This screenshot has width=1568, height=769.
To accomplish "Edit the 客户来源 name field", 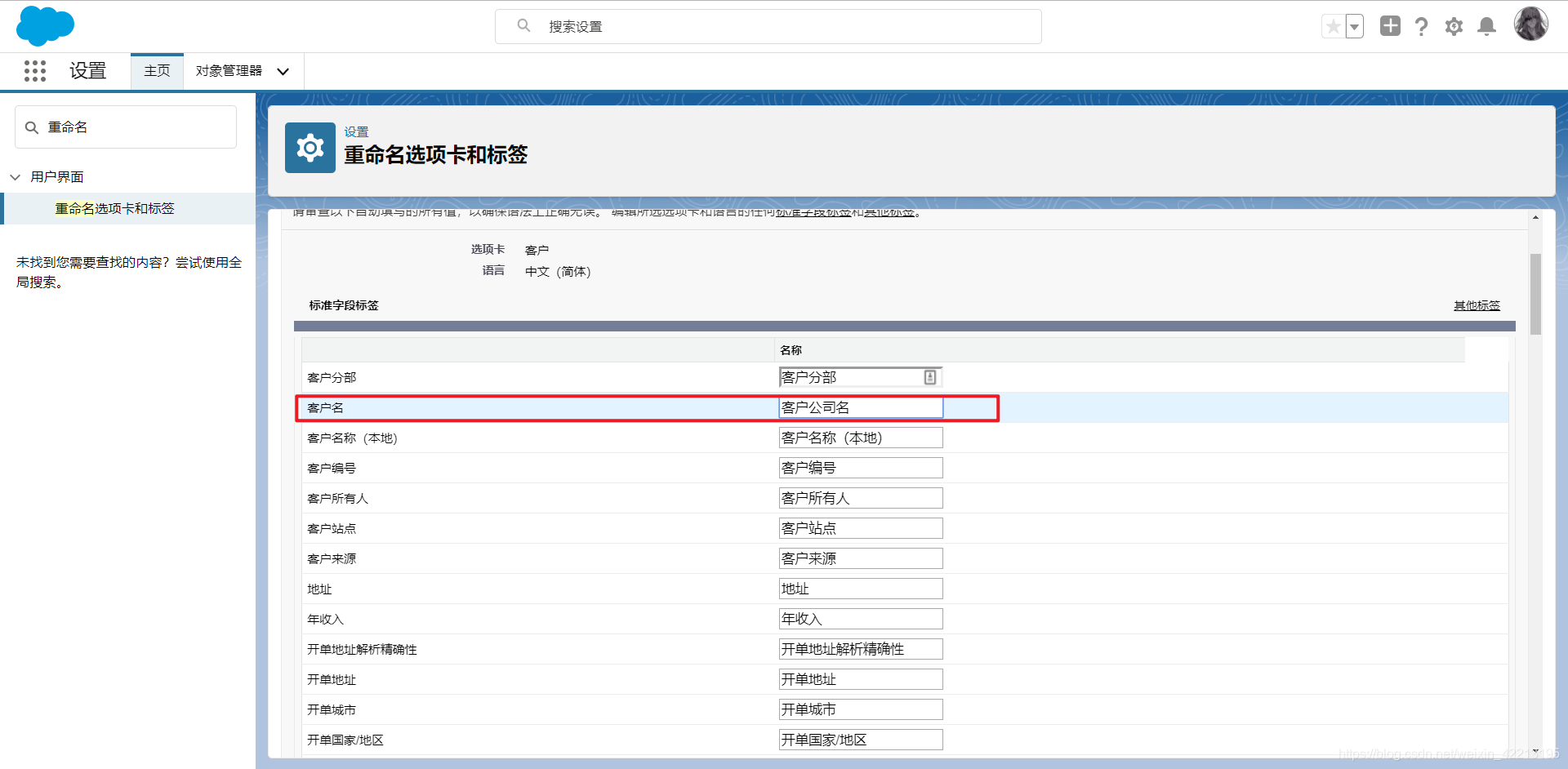I will pyautogui.click(x=861, y=558).
